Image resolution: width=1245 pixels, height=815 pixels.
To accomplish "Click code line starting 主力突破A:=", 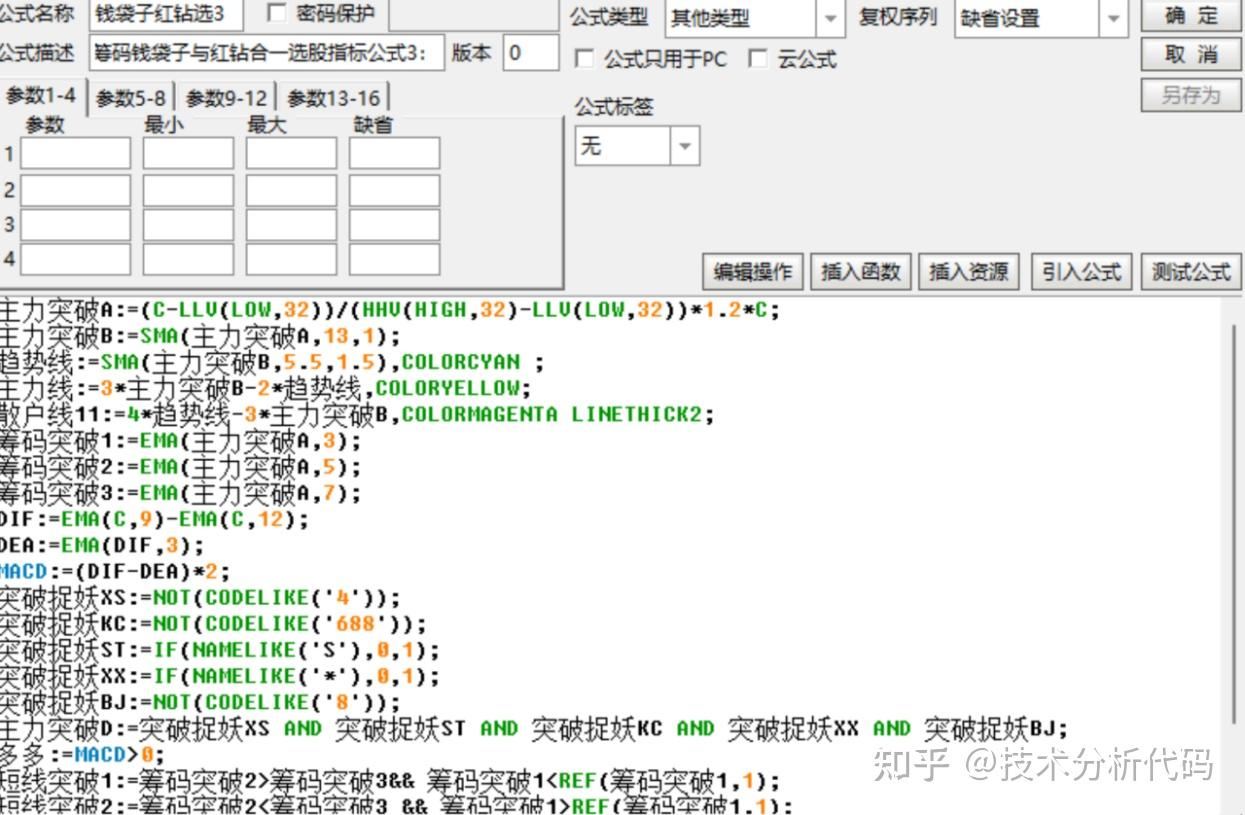I will (389, 310).
